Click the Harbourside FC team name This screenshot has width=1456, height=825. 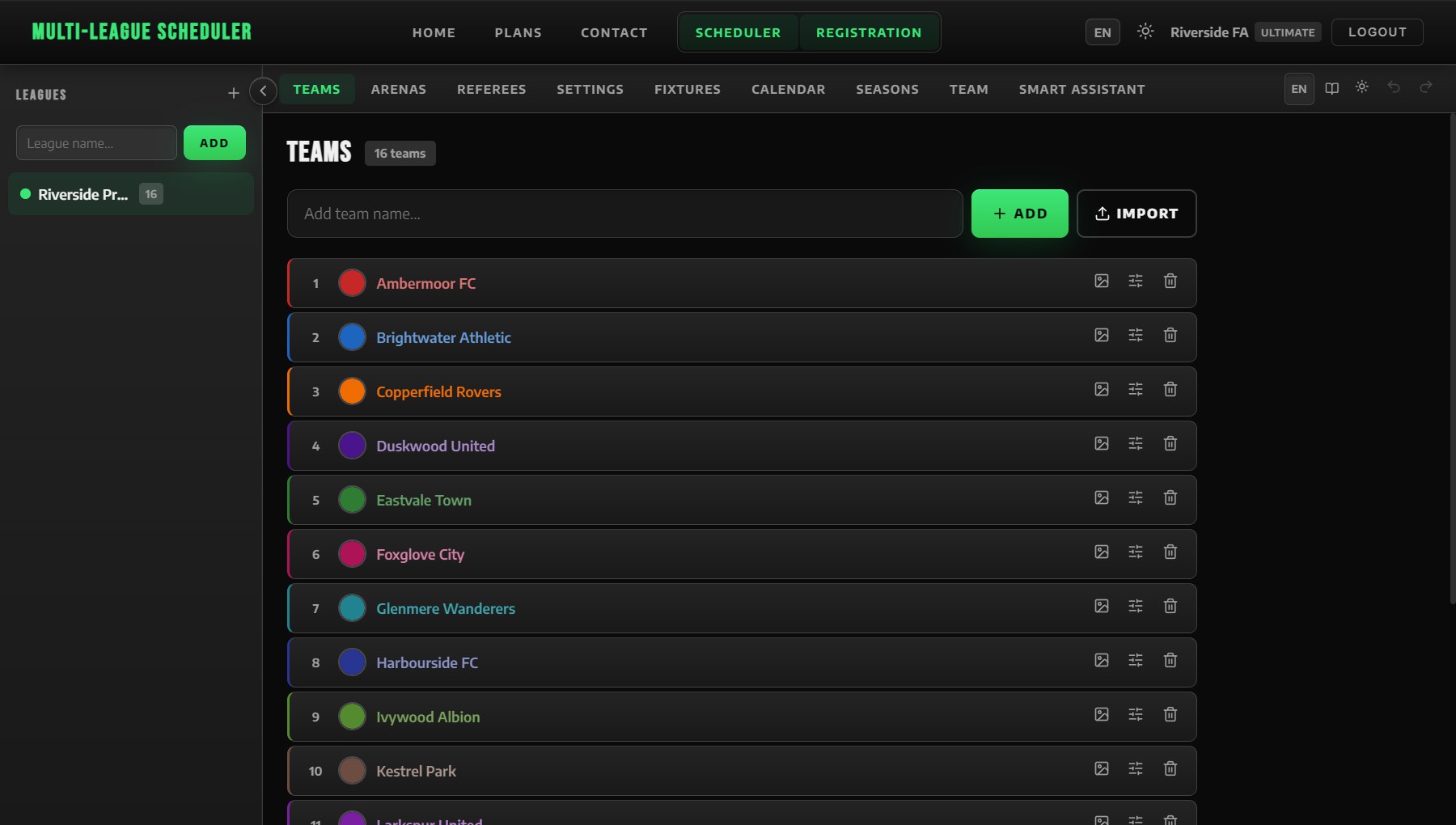(x=427, y=662)
